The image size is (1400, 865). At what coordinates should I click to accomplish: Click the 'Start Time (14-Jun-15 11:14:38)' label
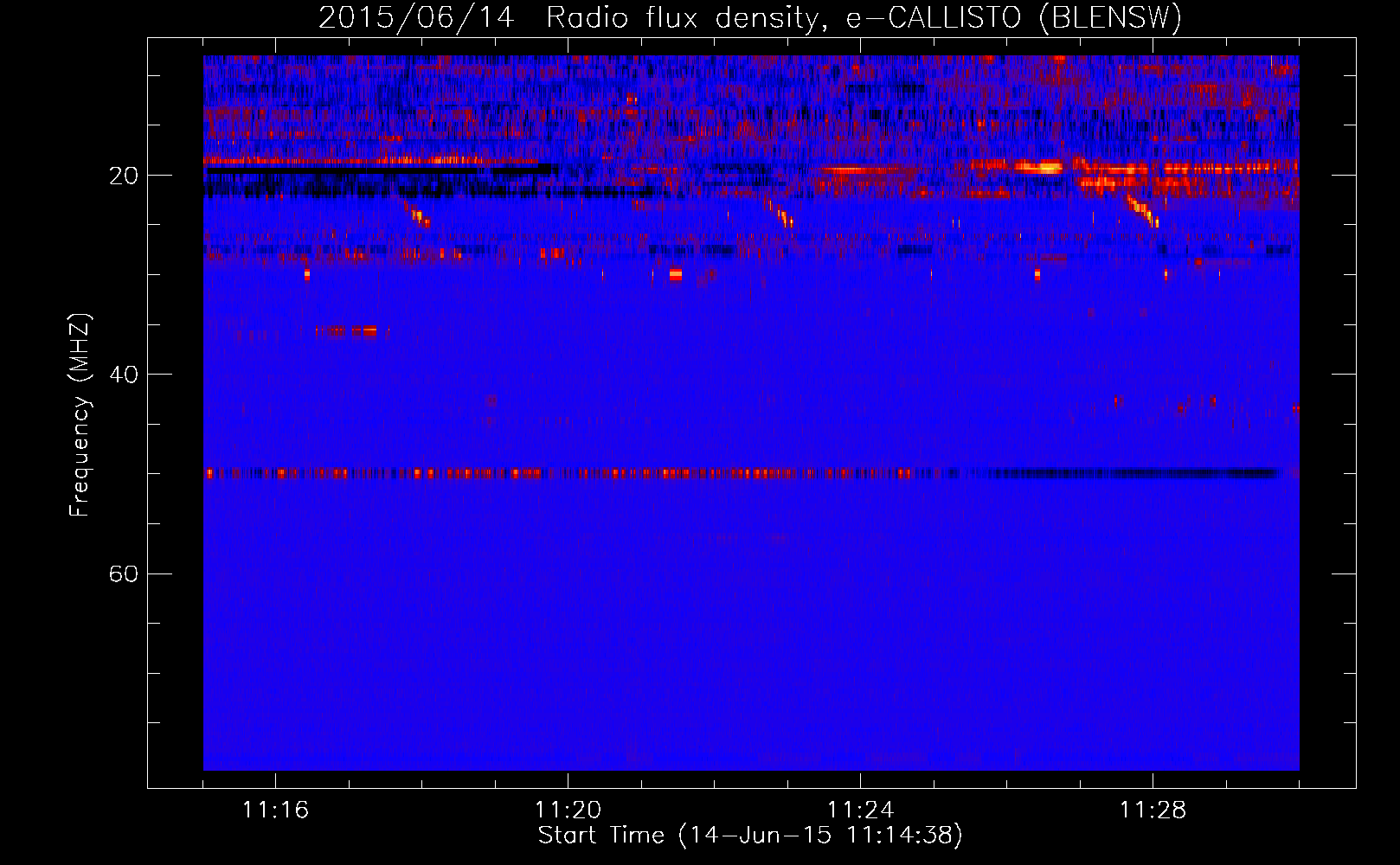(750, 836)
